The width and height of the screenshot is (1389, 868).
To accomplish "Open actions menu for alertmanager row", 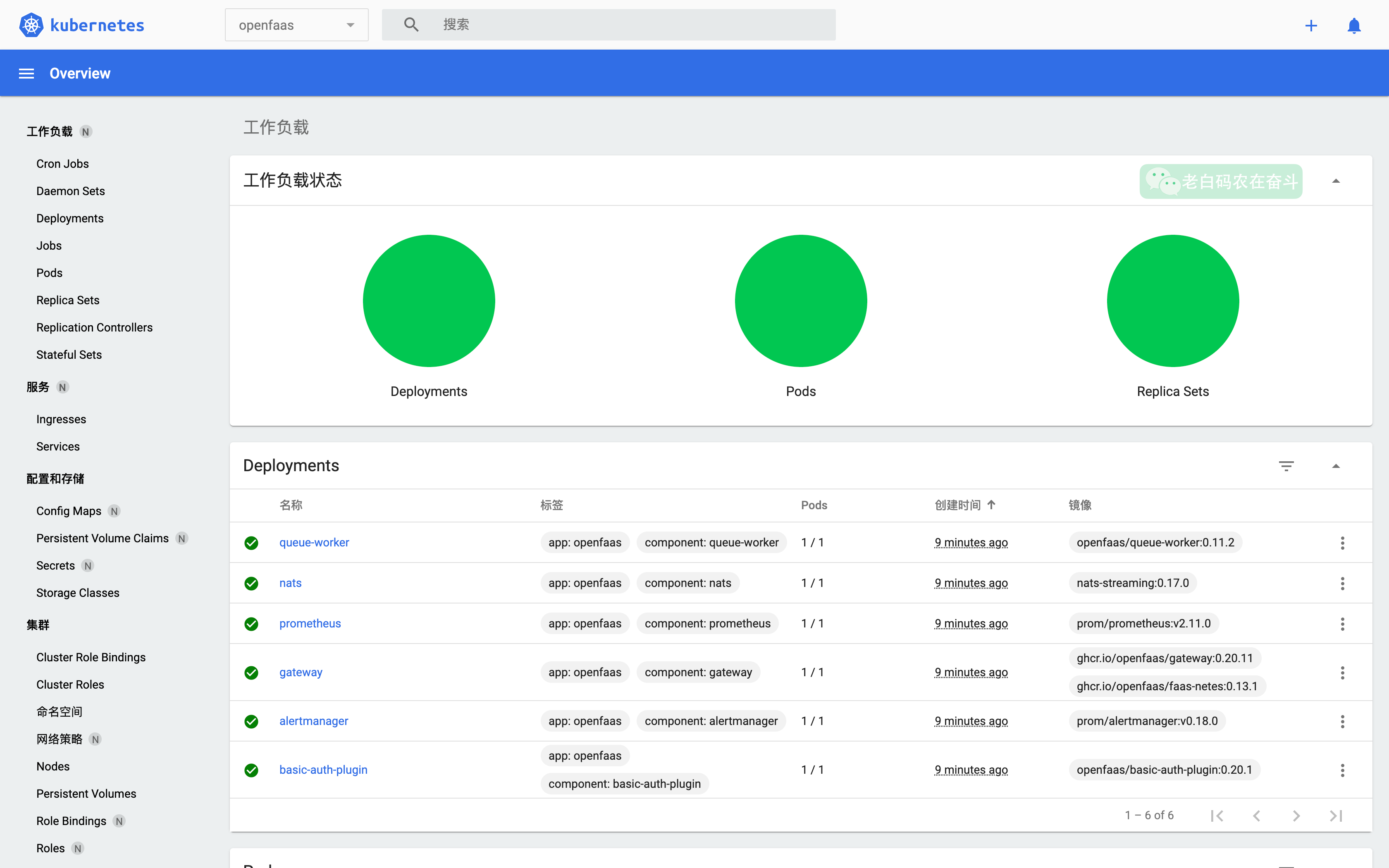I will 1343,721.
